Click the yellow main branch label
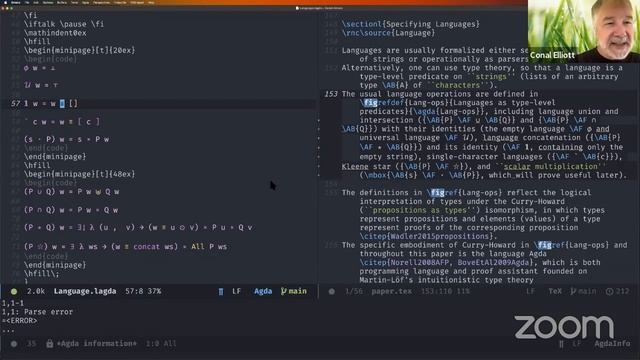The height and width of the screenshot is (360, 640). [298, 291]
